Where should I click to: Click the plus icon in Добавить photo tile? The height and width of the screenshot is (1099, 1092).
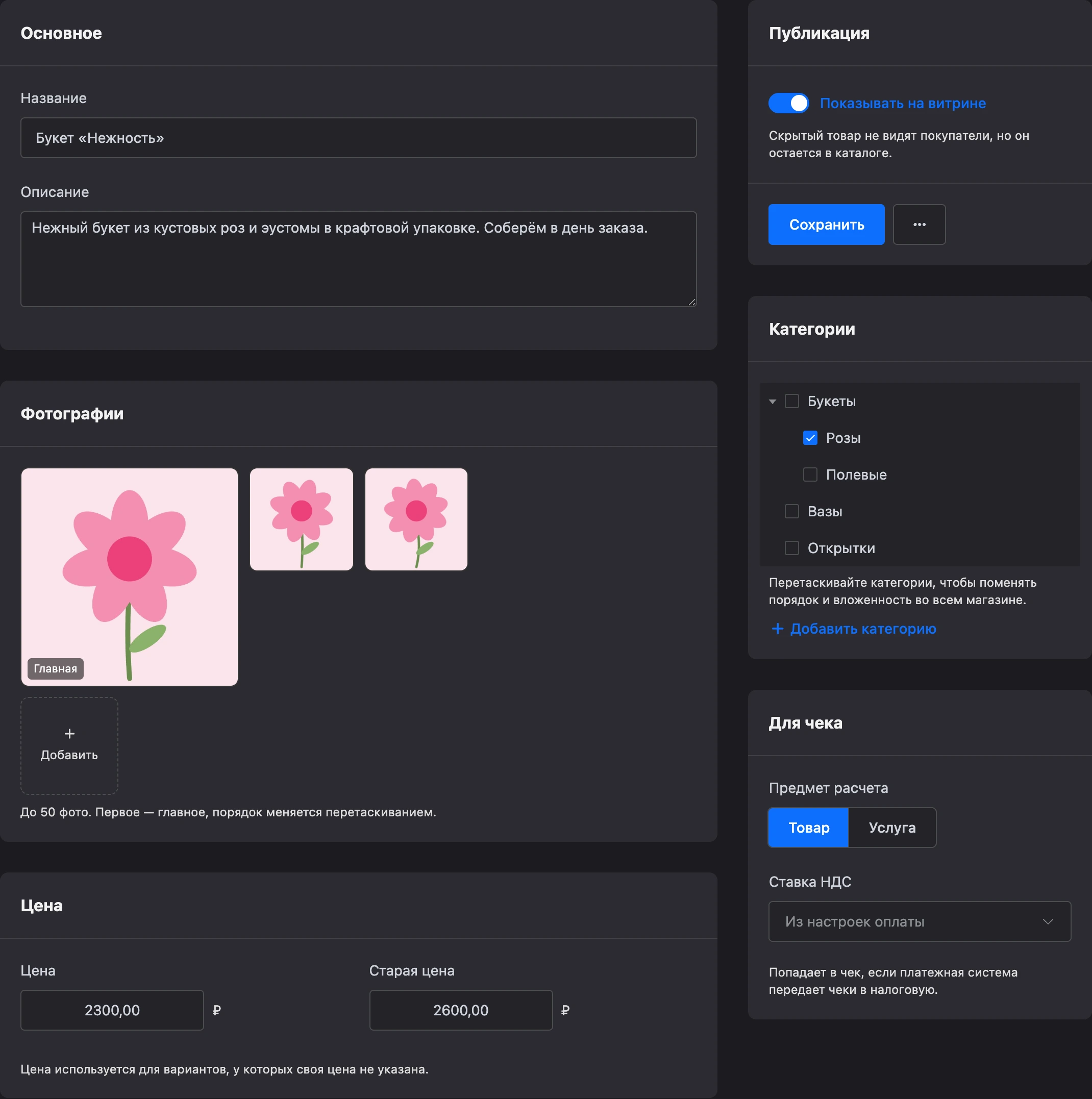[69, 734]
